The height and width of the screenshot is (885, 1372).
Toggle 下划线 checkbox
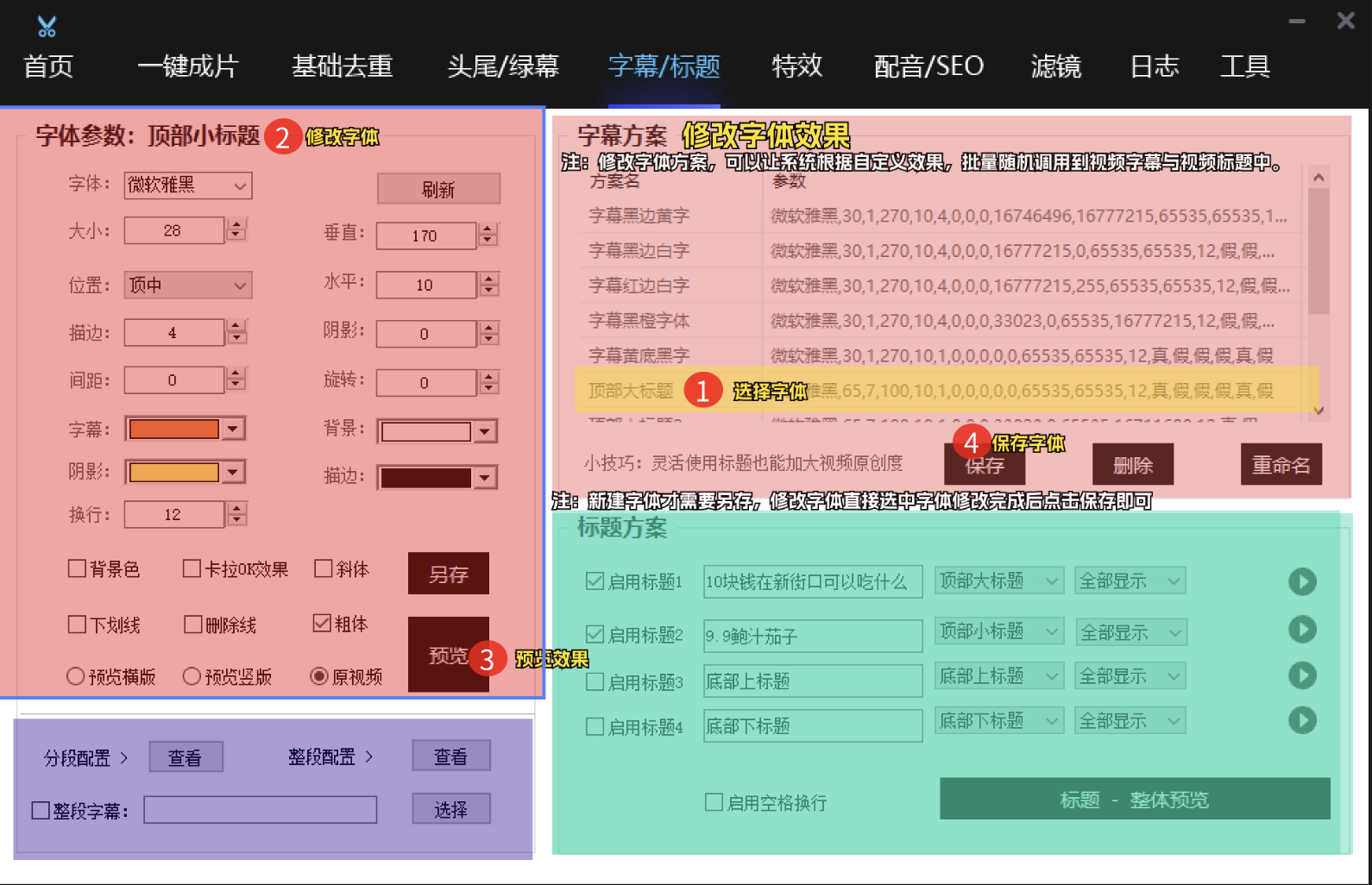77,625
